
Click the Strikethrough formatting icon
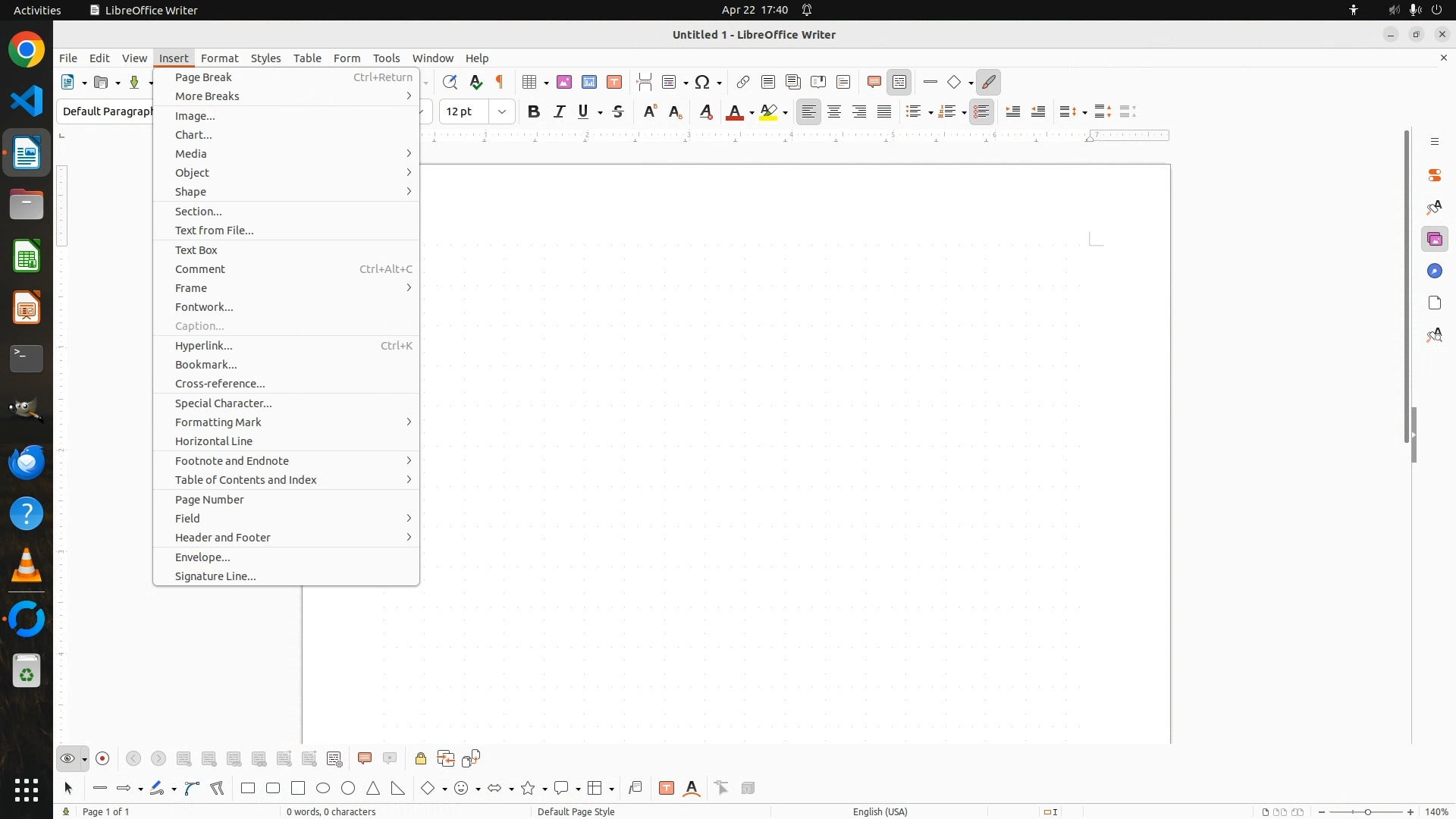[x=618, y=111]
